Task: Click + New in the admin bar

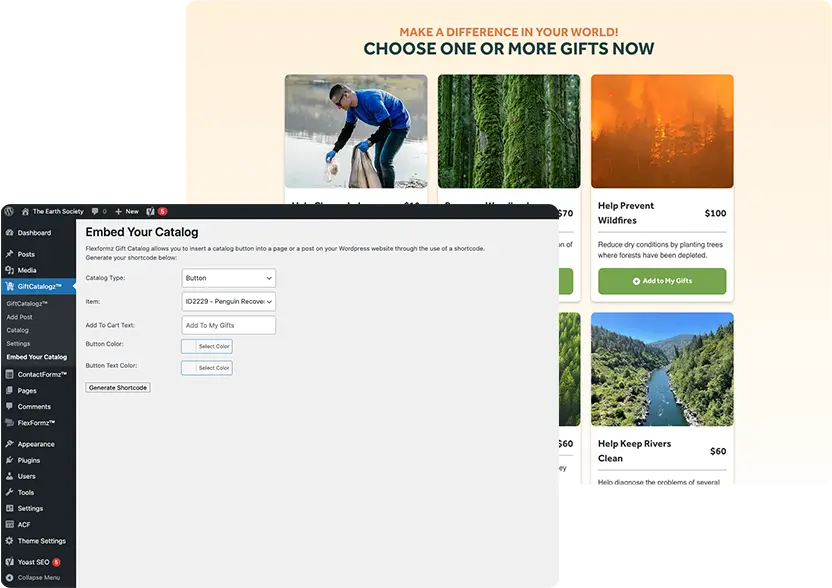Action: click(126, 212)
